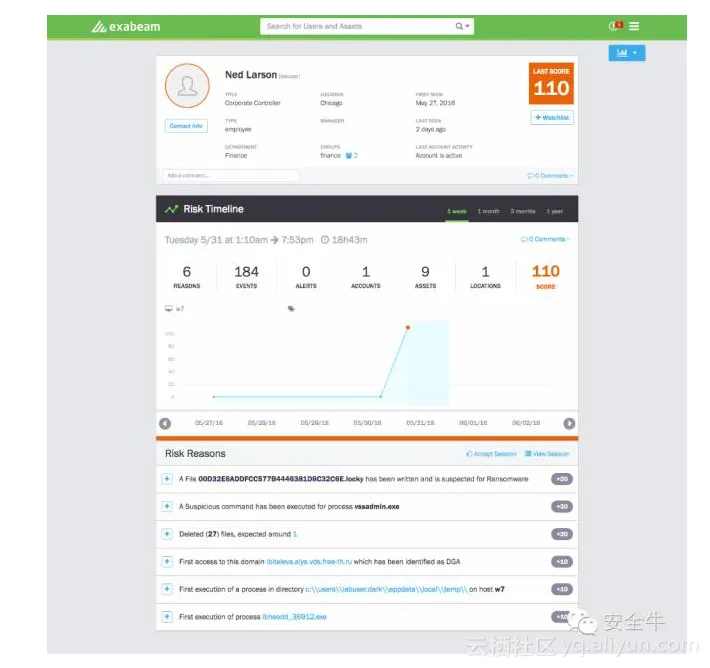The width and height of the screenshot is (710, 668).
Task: Click the Last Score 110 box
Action: (x=551, y=83)
